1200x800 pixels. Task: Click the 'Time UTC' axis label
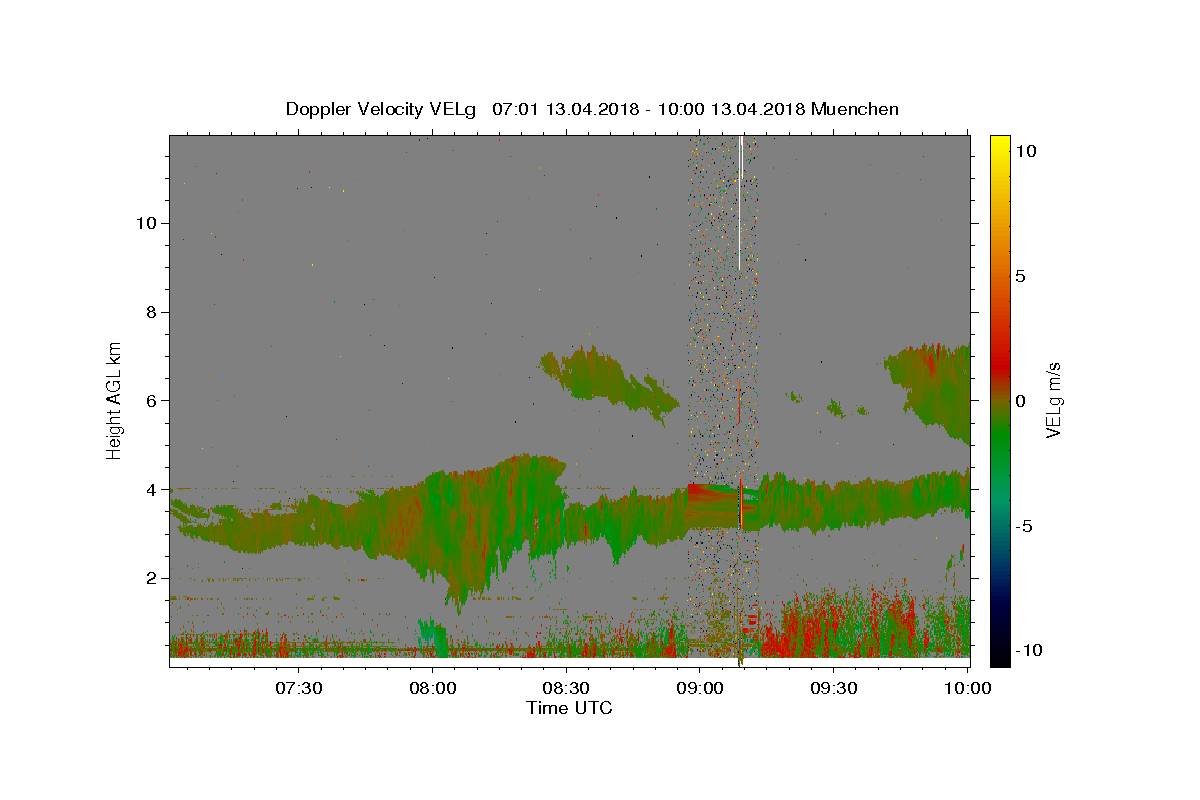(569, 708)
